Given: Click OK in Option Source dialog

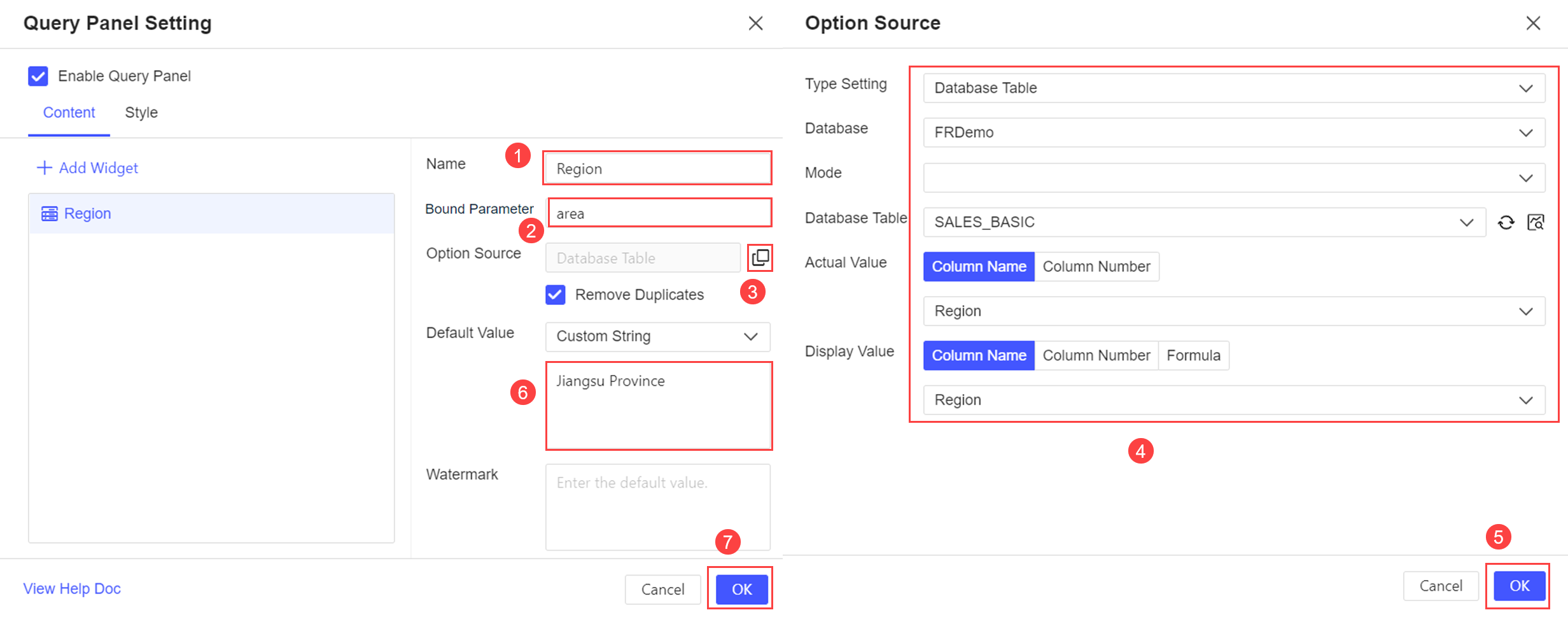Looking at the screenshot, I should (1519, 586).
